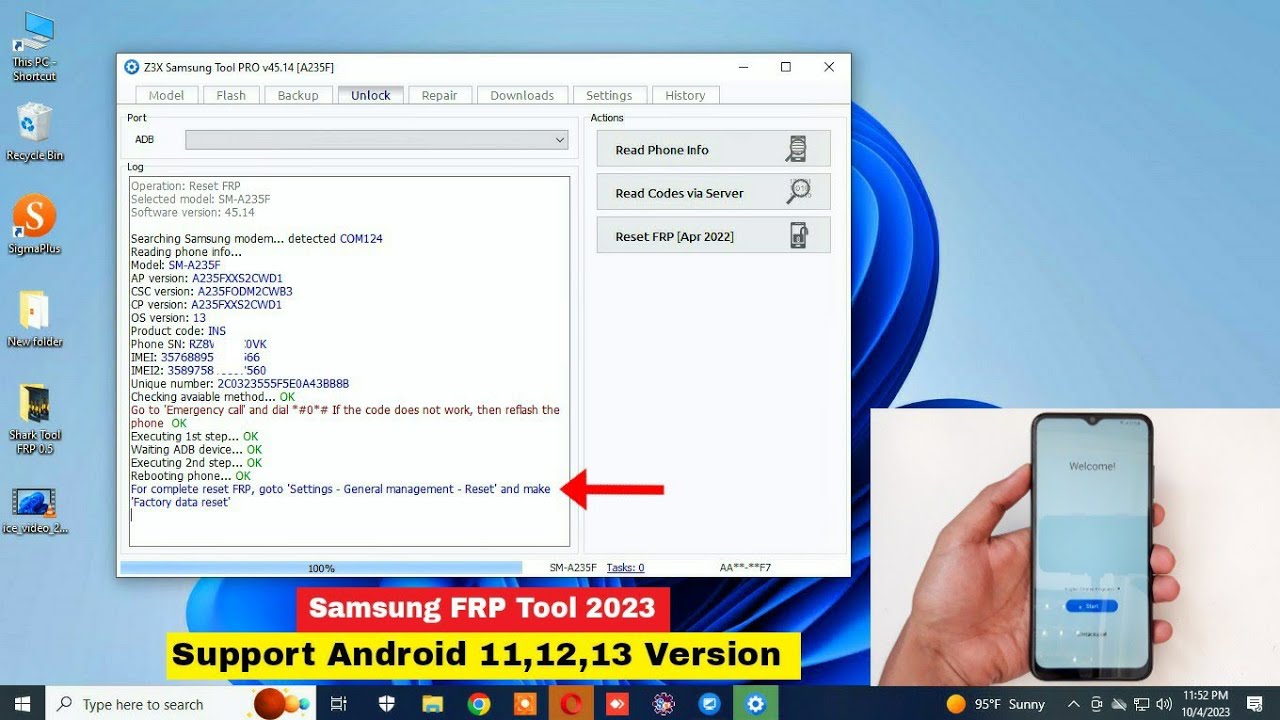Show hidden system tray icons
Image resolution: width=1280 pixels, height=720 pixels.
tap(1073, 704)
